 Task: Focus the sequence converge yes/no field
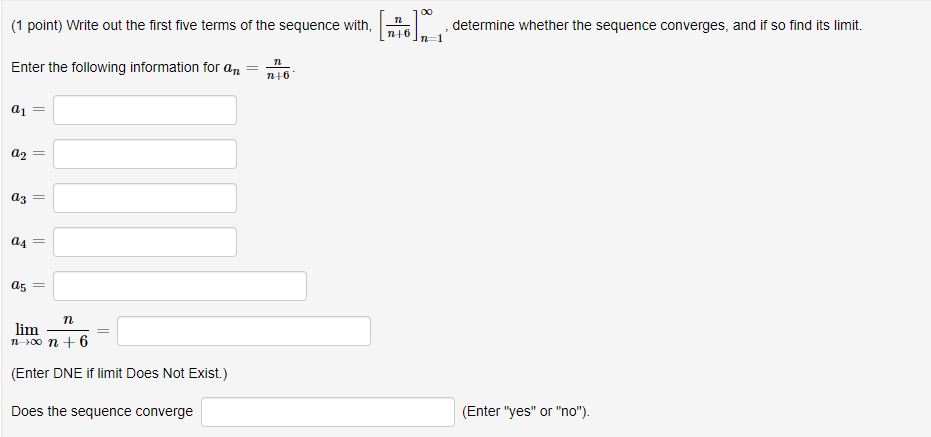[328, 412]
